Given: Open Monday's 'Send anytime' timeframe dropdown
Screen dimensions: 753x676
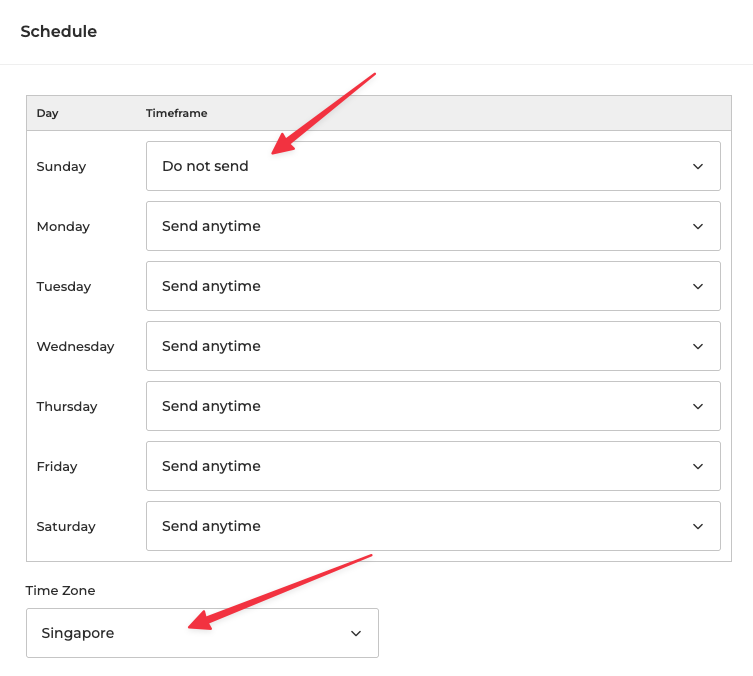Looking at the screenshot, I should 432,226.
